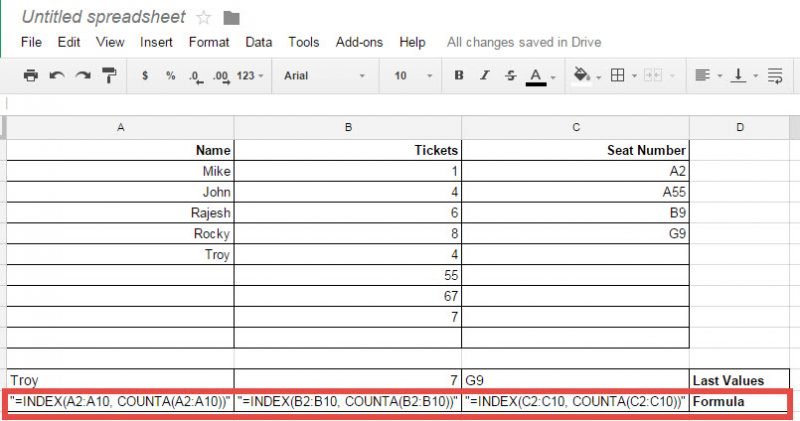Select the 'Name' header cell
Viewport: 800px width, 421px height.
click(x=120, y=150)
